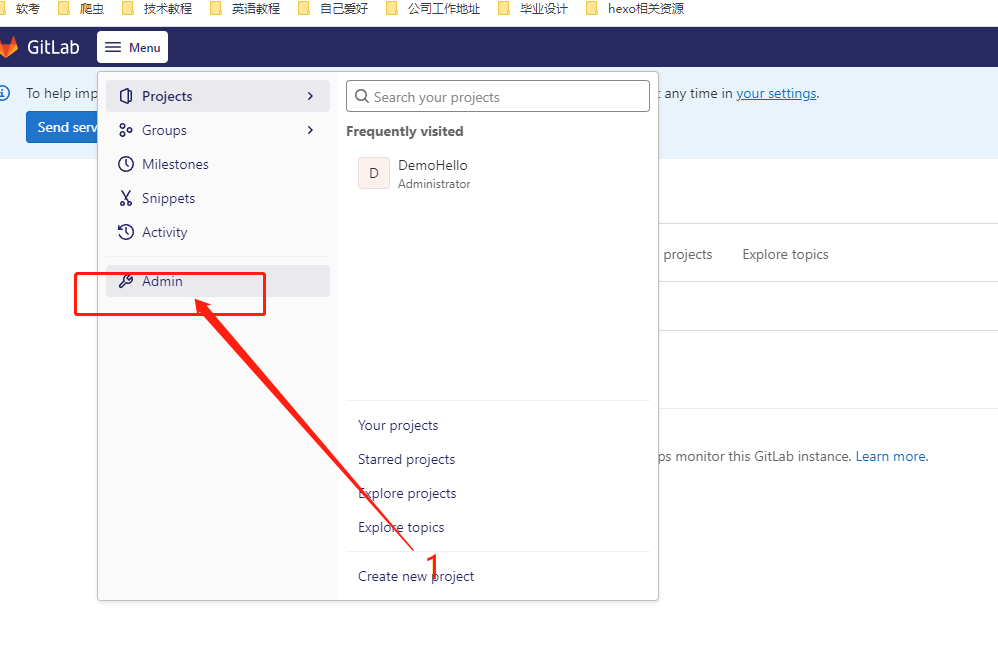
Task: Open the 软考 bookmark folder
Action: 20,9
